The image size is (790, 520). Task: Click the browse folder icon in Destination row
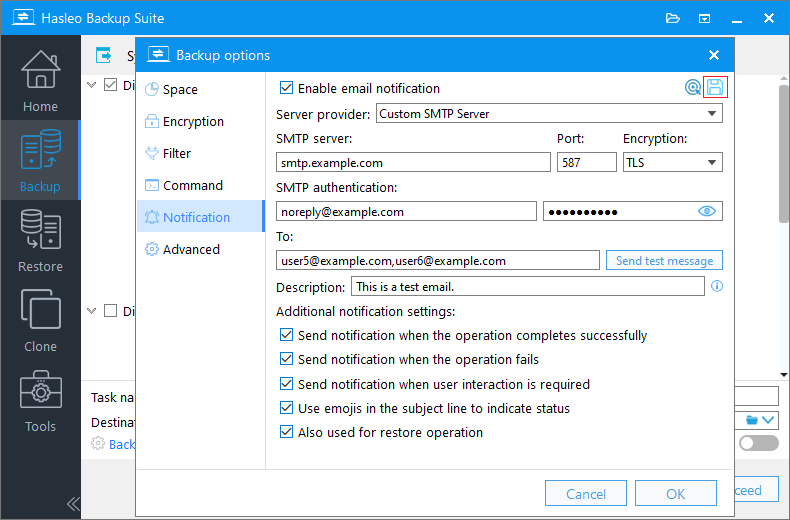[x=752, y=420]
